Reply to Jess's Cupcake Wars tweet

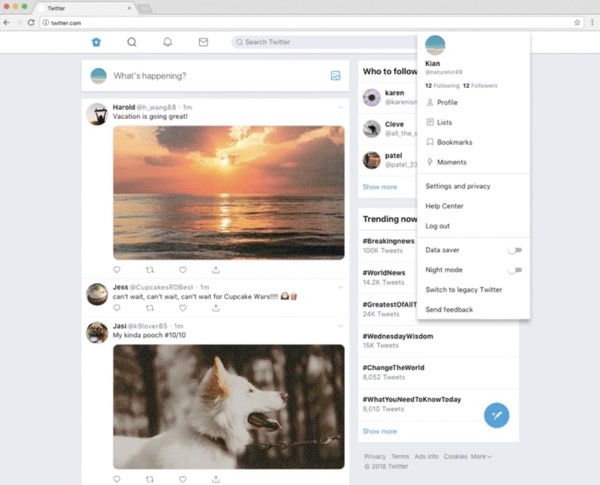pos(117,308)
